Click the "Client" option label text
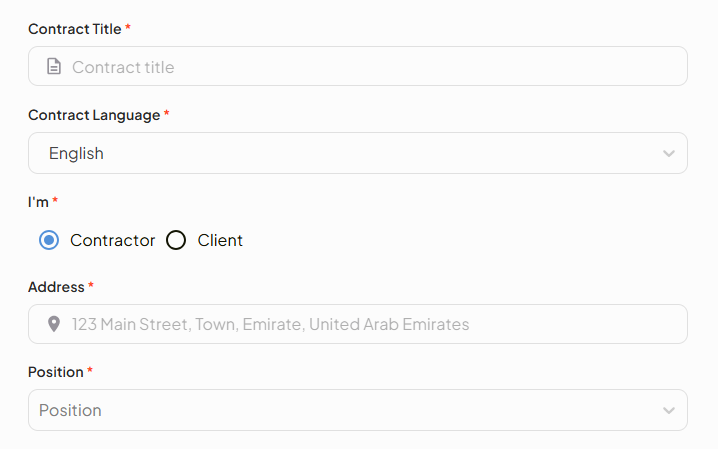 [x=220, y=240]
